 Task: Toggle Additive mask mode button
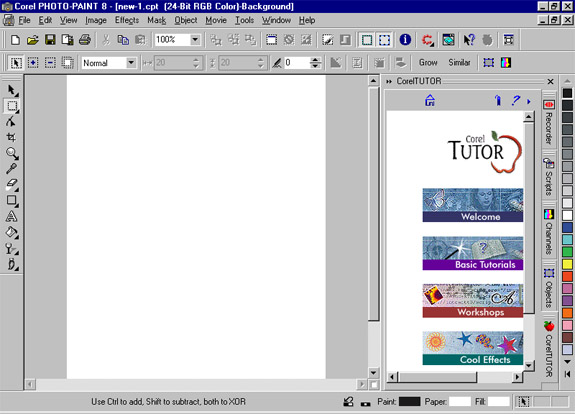33,63
